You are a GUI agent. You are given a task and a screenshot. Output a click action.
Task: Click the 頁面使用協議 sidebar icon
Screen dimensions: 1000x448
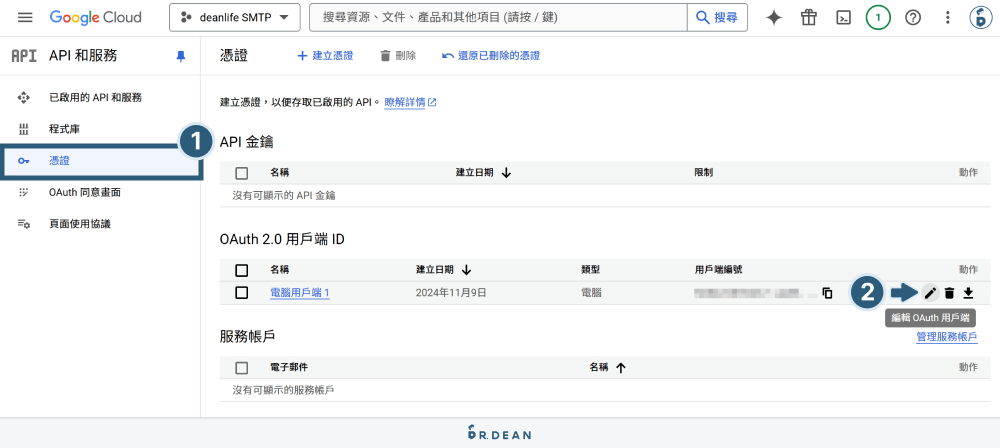(24, 224)
